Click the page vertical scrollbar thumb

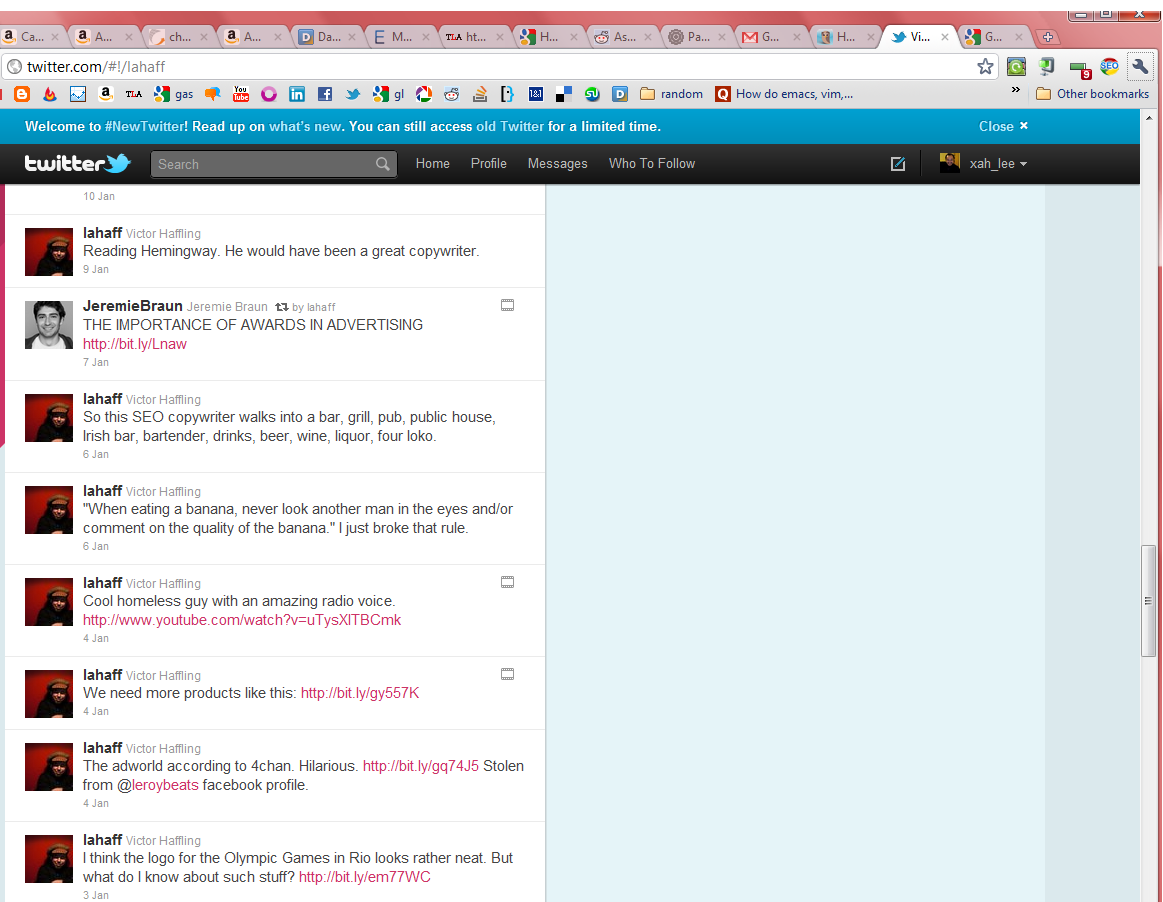(x=1148, y=601)
